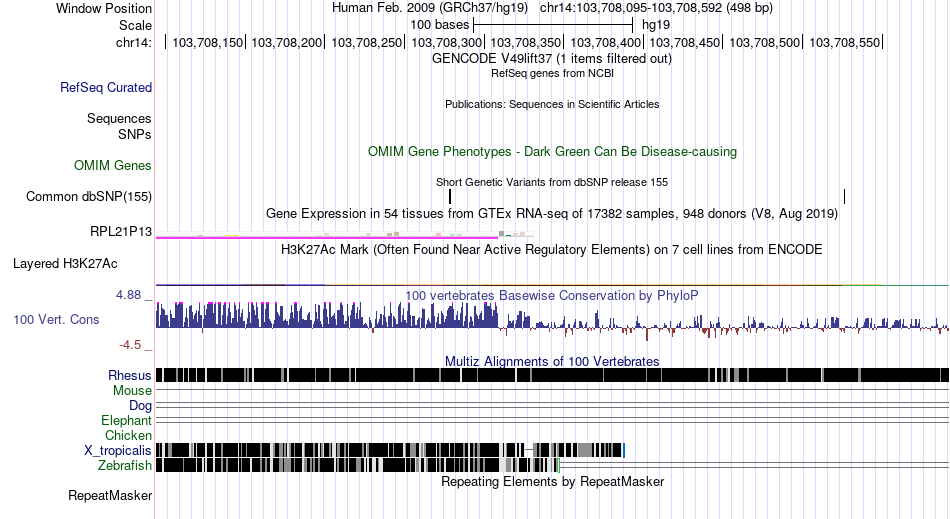Click the PhyloP conservation histogram

pyautogui.click(x=553, y=320)
